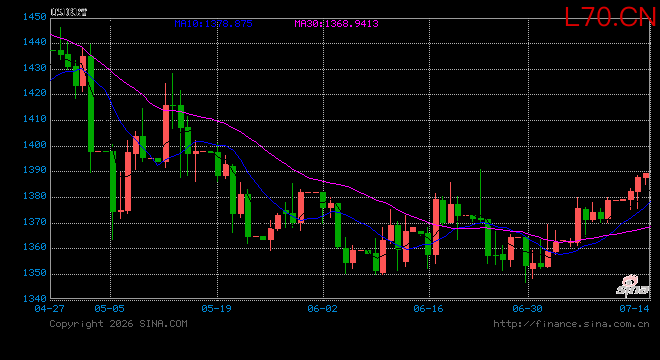Select the 1360 price axis label
660x360 pixels.
(35, 247)
